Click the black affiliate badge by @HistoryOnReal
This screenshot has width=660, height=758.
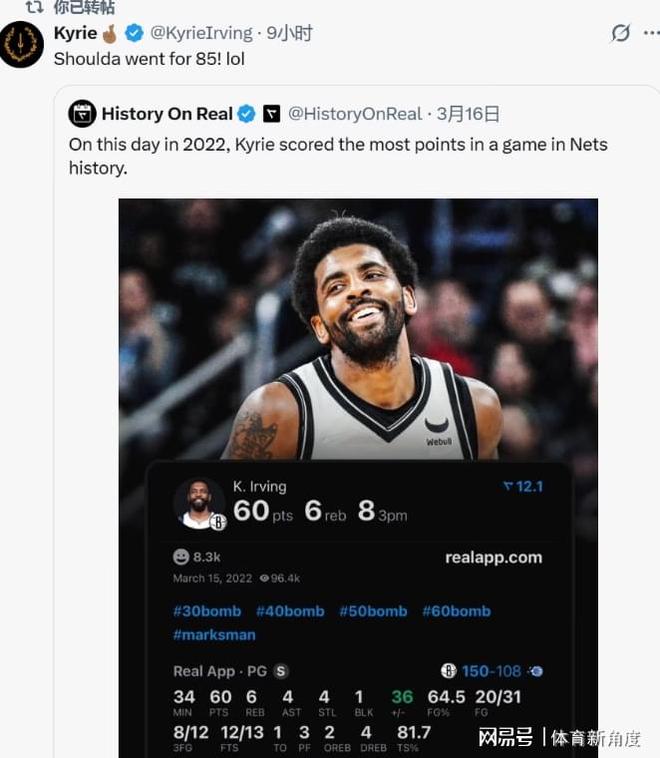(272, 114)
